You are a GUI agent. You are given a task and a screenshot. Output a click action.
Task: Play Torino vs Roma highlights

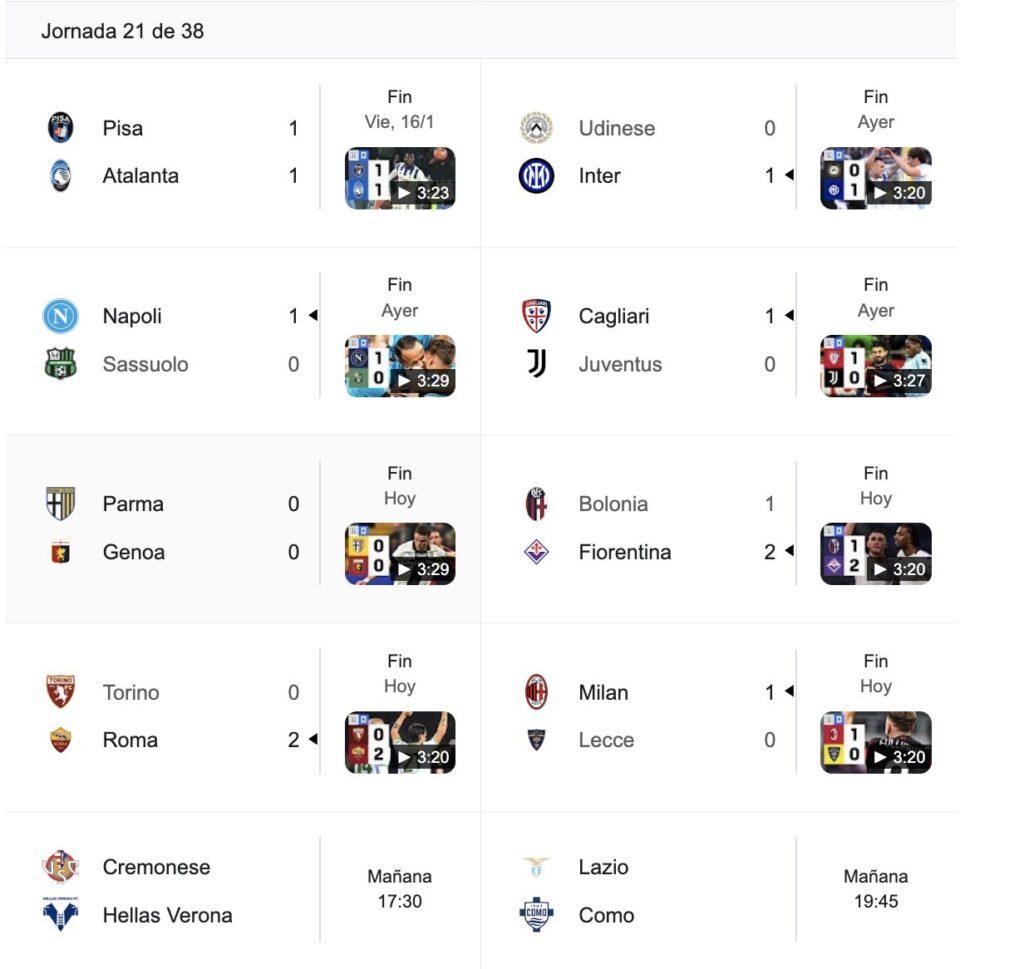tap(400, 742)
